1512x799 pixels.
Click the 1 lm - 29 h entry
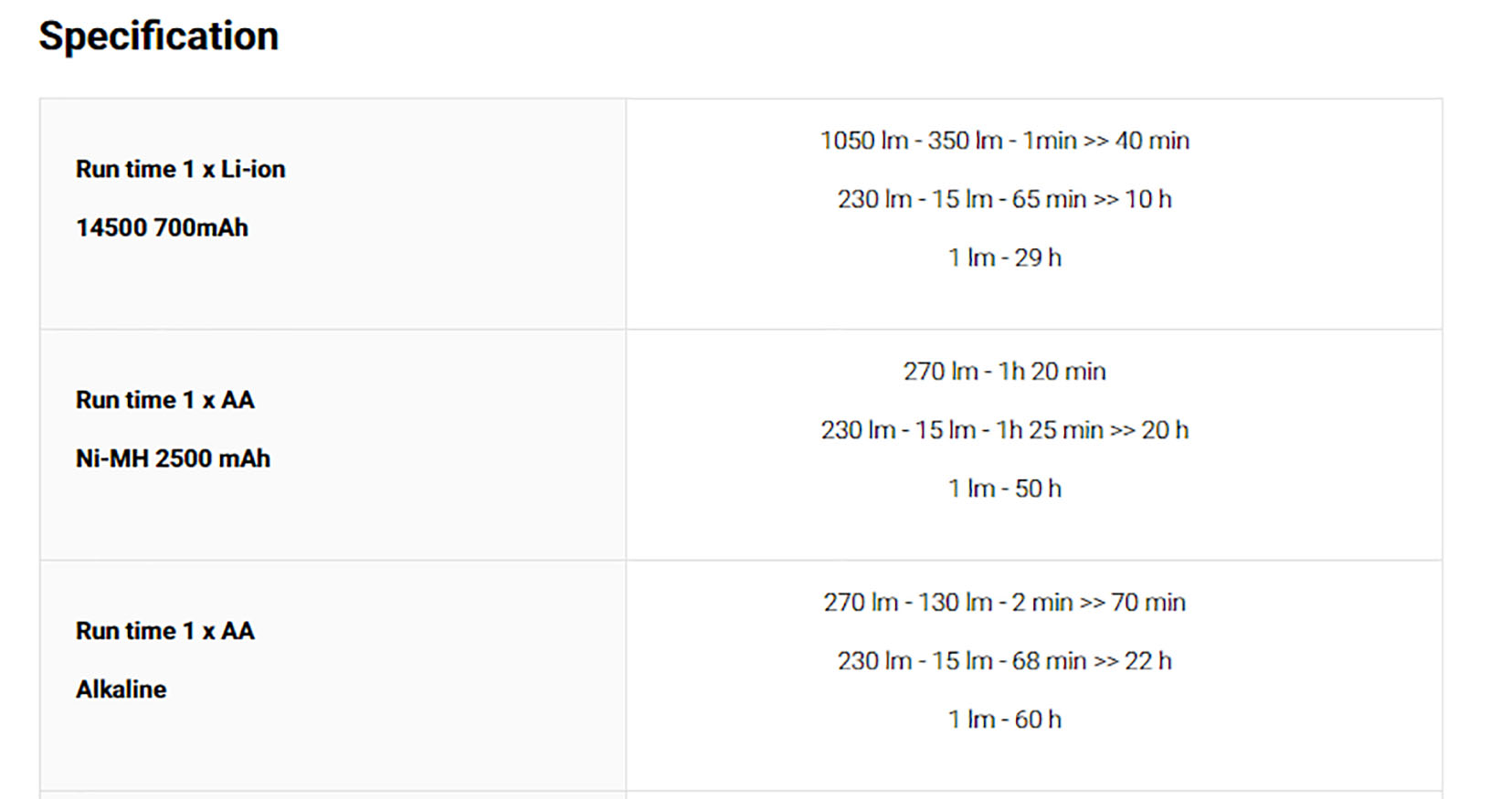click(1004, 258)
